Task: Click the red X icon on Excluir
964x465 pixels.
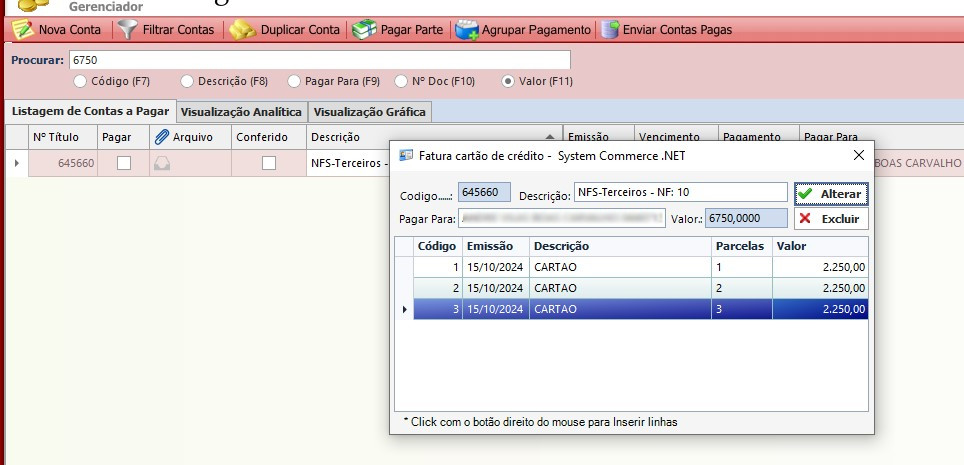Action: (805, 218)
